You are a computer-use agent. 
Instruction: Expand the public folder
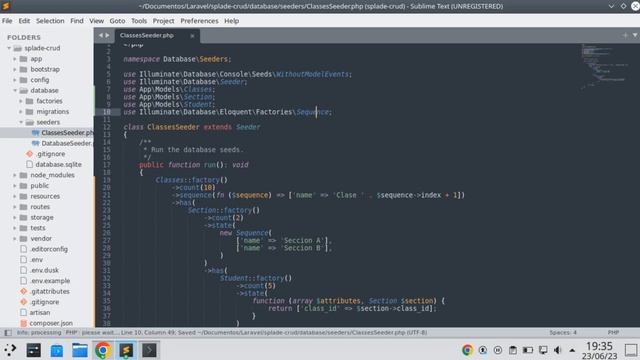tap(15, 186)
